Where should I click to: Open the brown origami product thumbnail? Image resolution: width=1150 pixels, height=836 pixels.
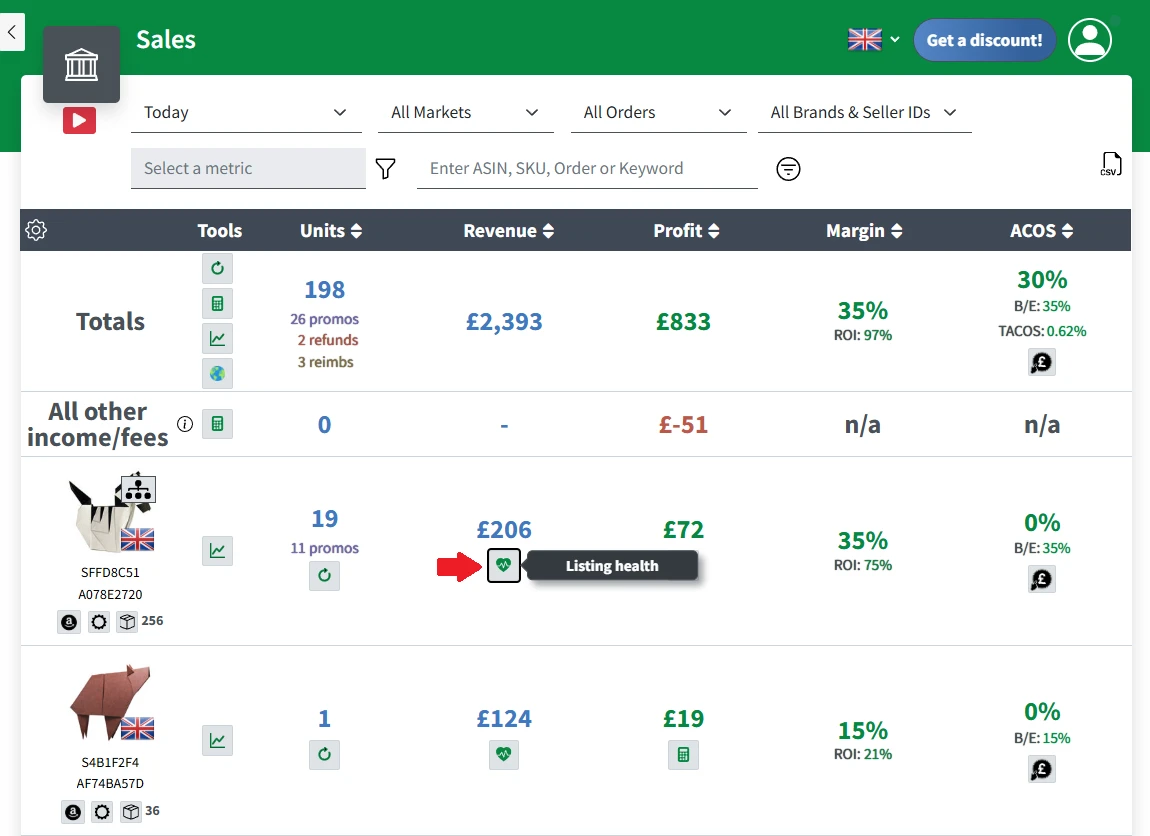(x=112, y=703)
